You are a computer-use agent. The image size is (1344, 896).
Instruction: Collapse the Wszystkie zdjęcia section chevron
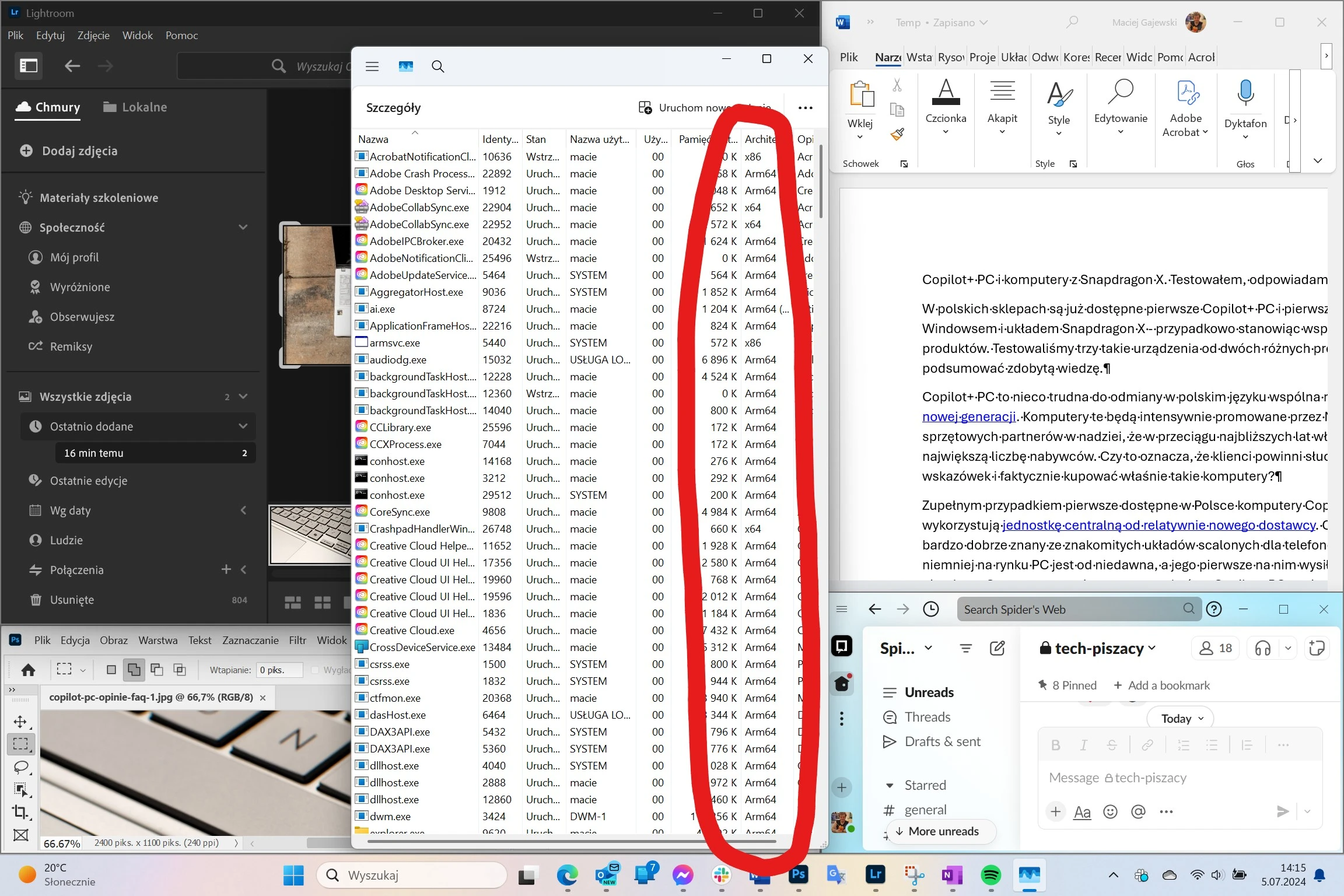point(243,396)
